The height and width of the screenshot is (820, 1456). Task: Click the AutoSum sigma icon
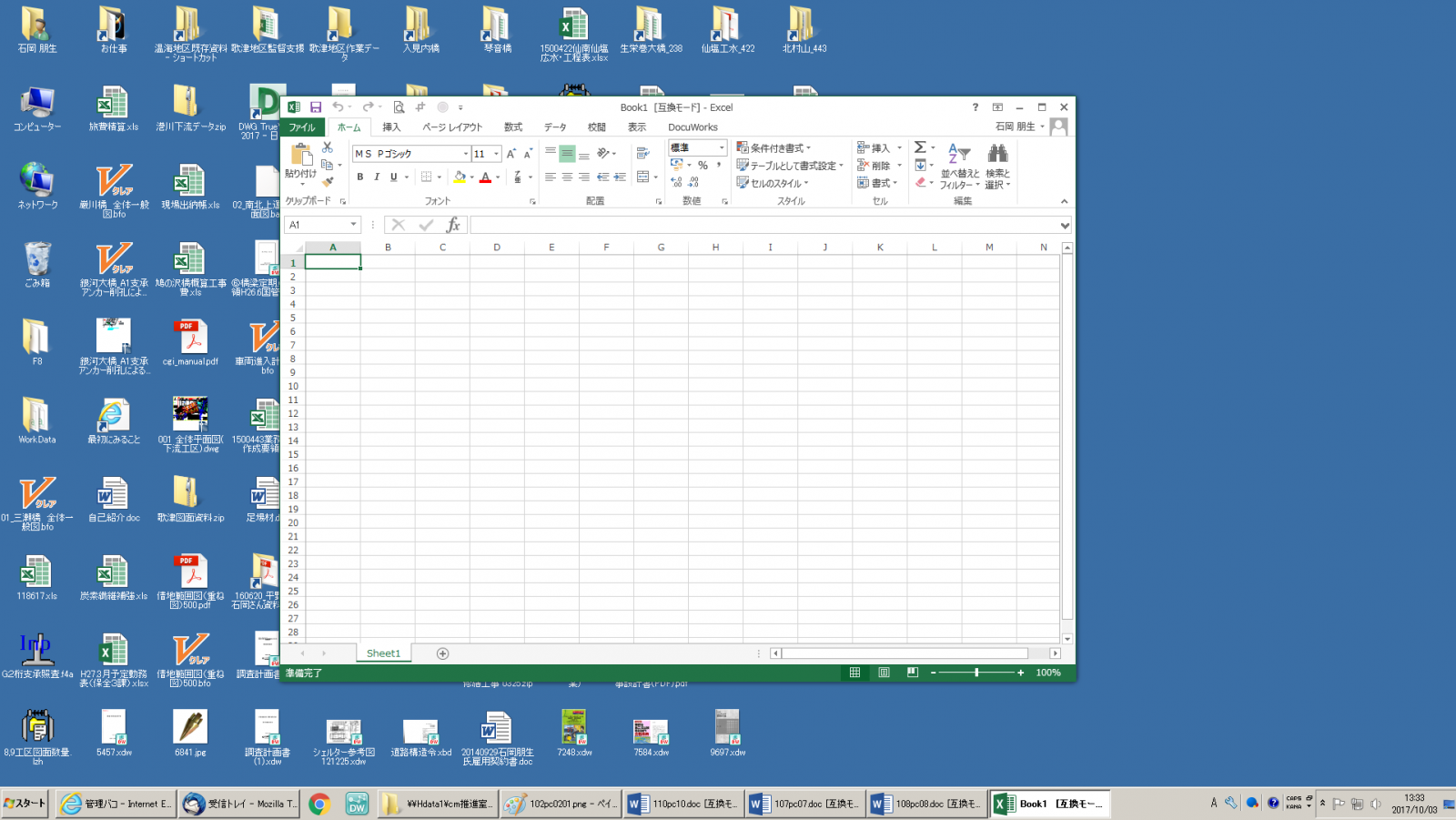920,147
